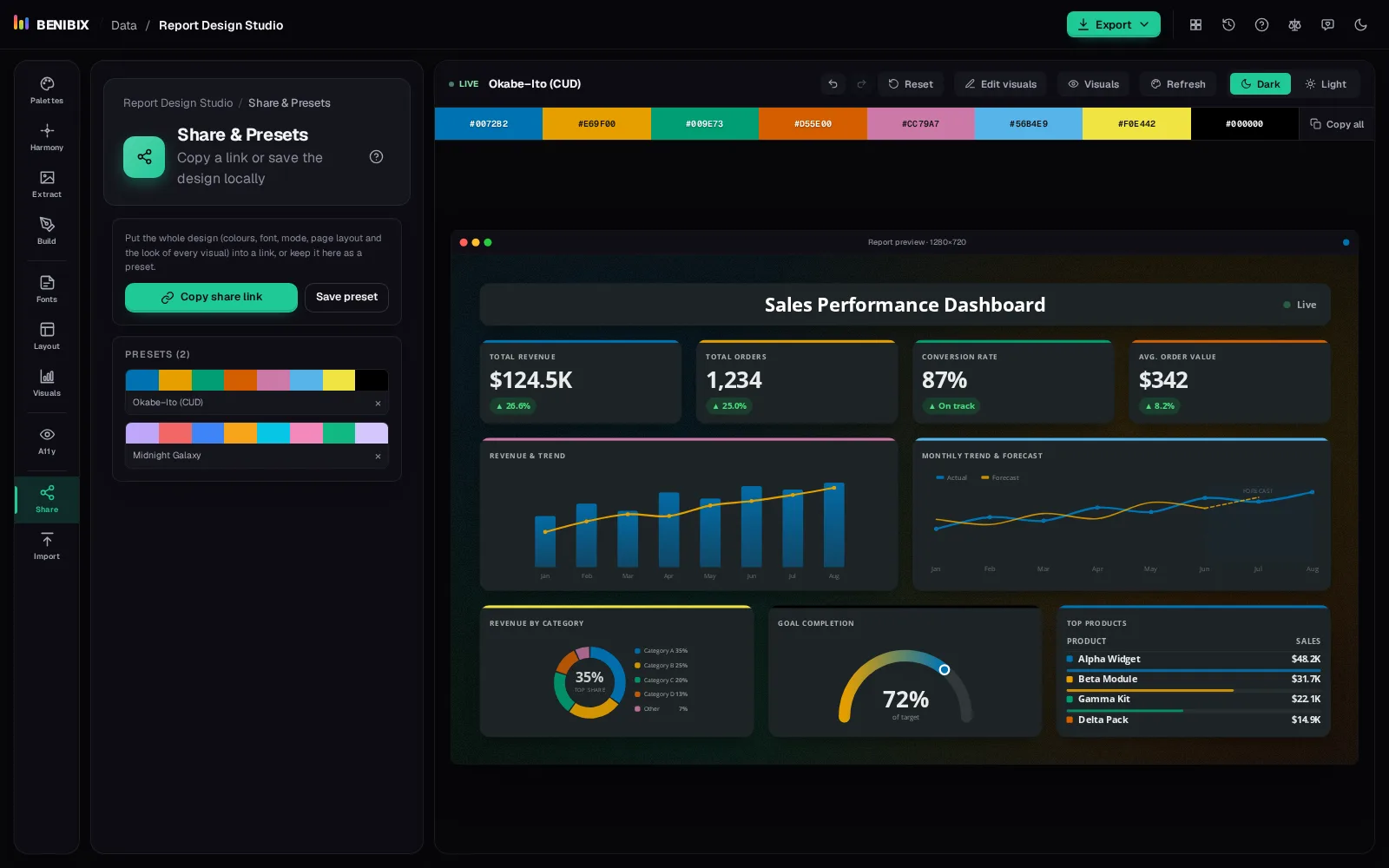1389x868 pixels.
Task: Select the #CC79A7 pink swatch
Action: 920,124
